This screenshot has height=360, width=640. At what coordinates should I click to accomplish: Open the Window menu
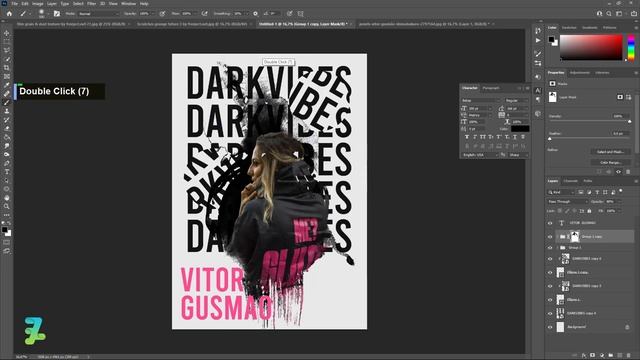[x=128, y=4]
